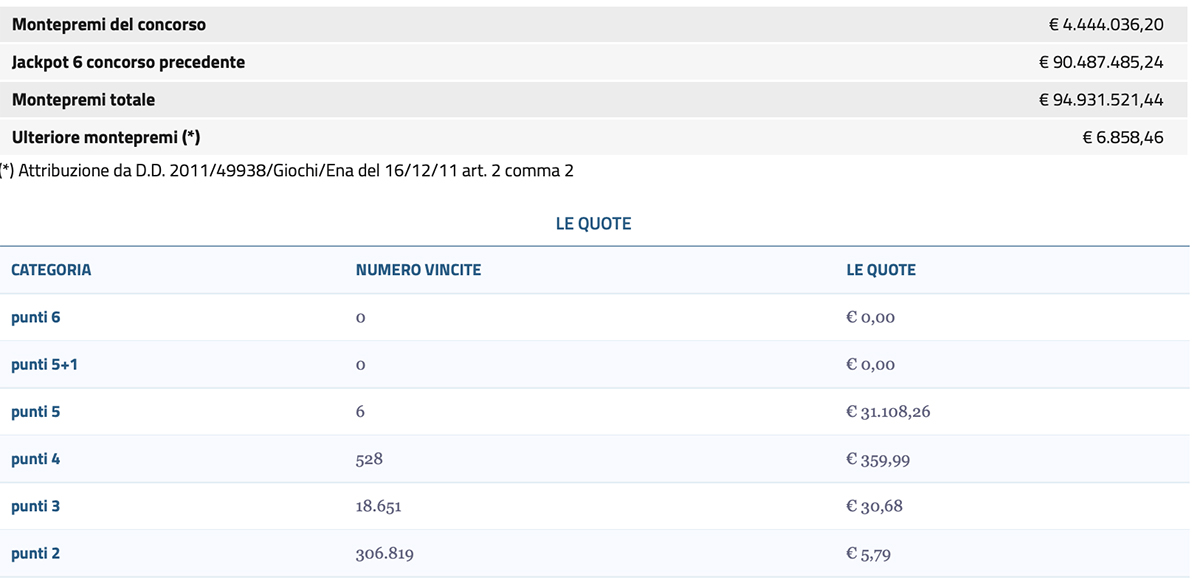1200x580 pixels.
Task: Select the € 359,99 payout value
Action: click(877, 459)
